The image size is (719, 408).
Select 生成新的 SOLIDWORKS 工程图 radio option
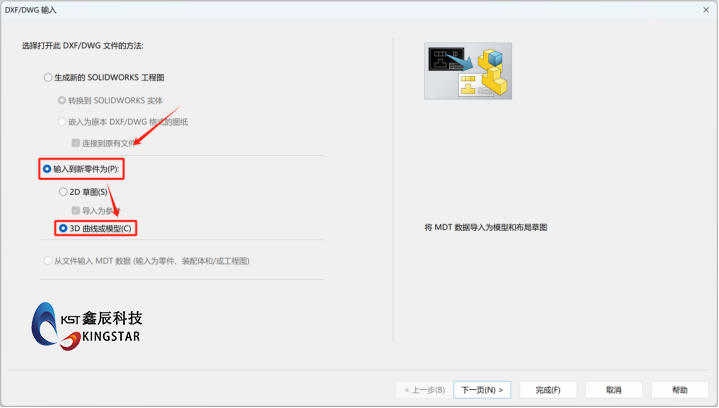(47, 77)
